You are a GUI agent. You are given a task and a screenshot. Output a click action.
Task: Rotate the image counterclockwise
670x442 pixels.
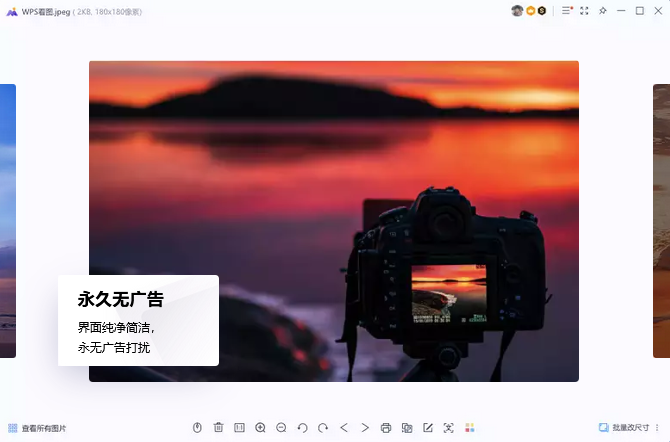[x=302, y=428]
